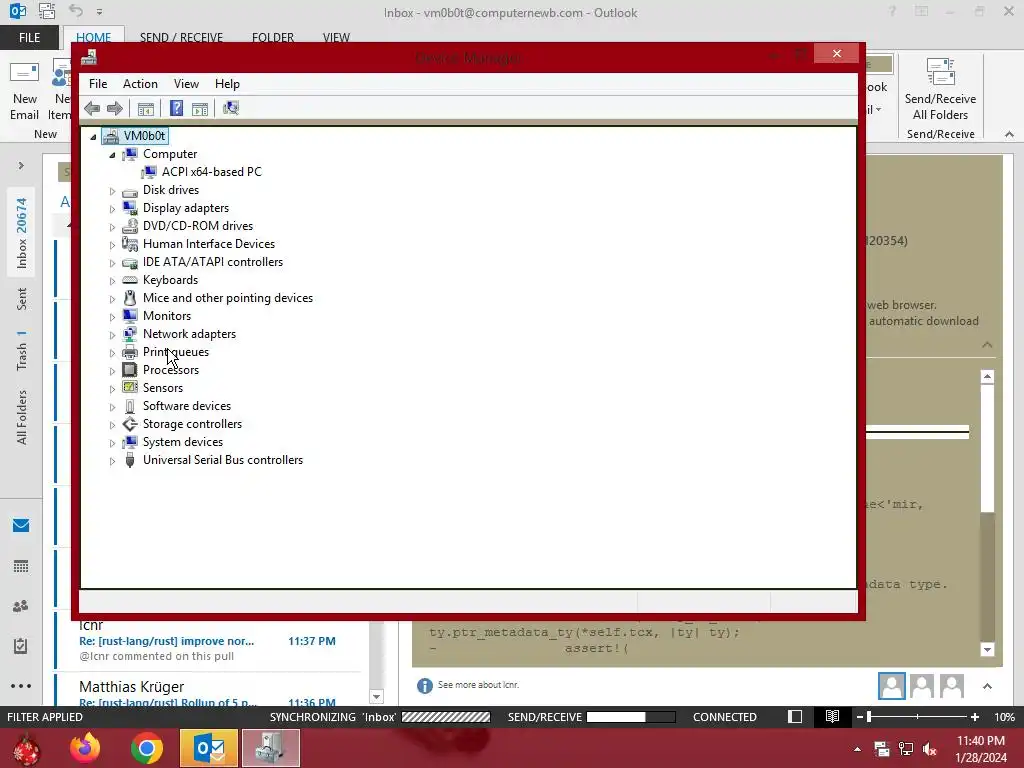Click the Keyboards category icon
1024x768 pixels.
pyautogui.click(x=130, y=280)
